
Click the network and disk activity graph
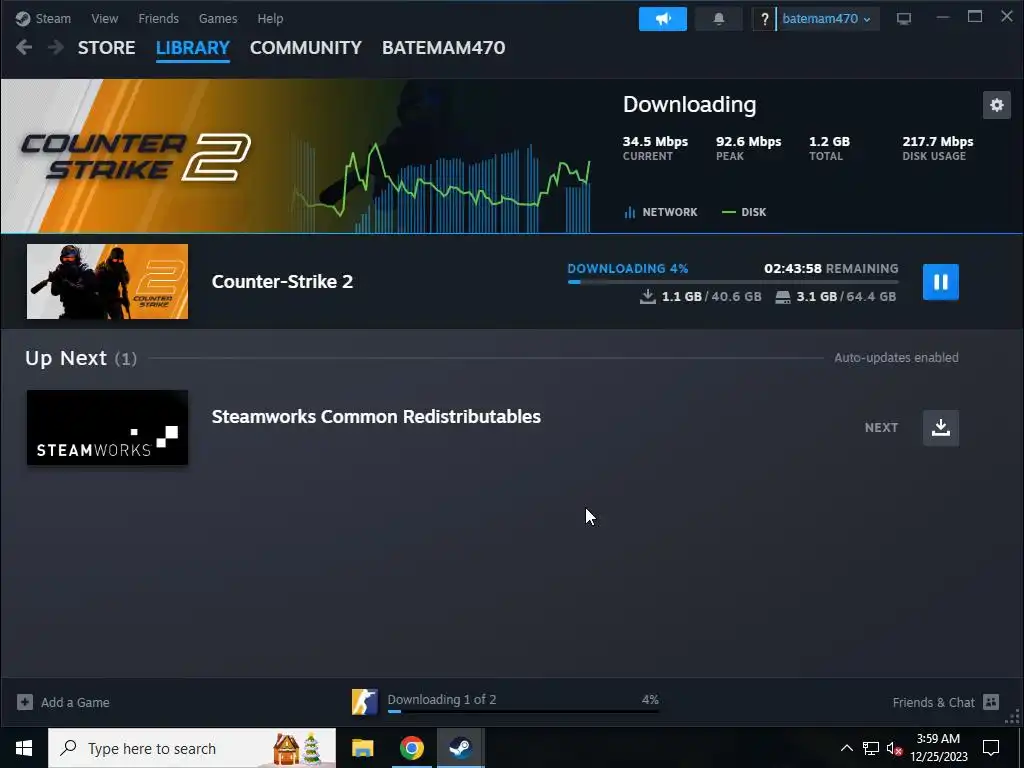click(x=441, y=186)
